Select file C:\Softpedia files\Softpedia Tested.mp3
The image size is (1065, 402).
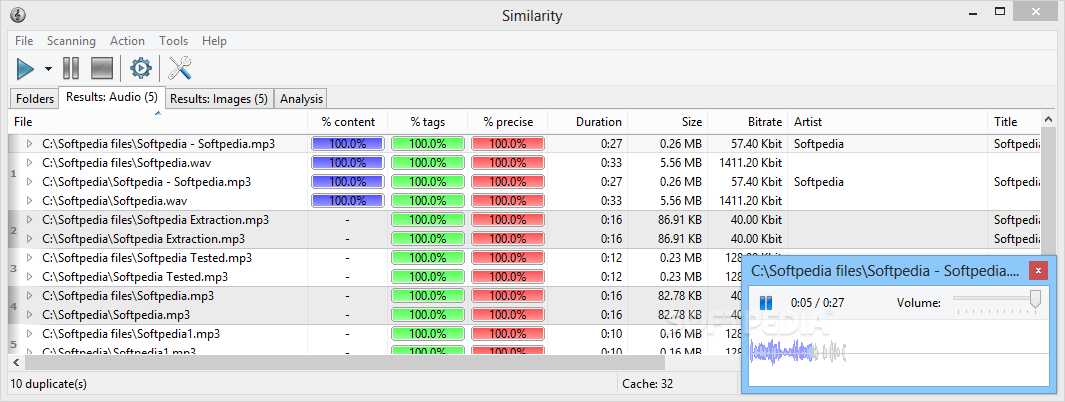(x=147, y=258)
